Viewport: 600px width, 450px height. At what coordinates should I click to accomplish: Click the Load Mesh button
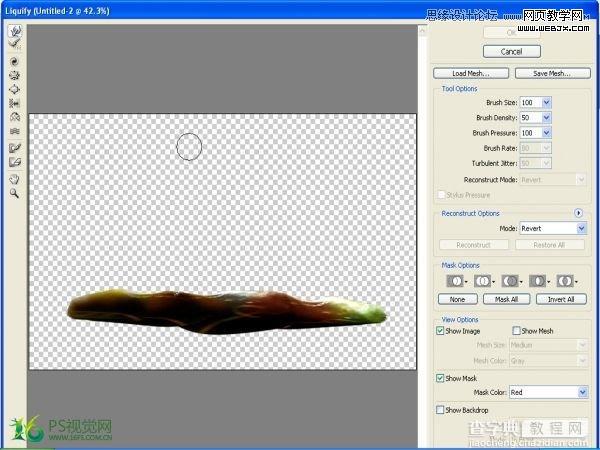pyautogui.click(x=471, y=73)
